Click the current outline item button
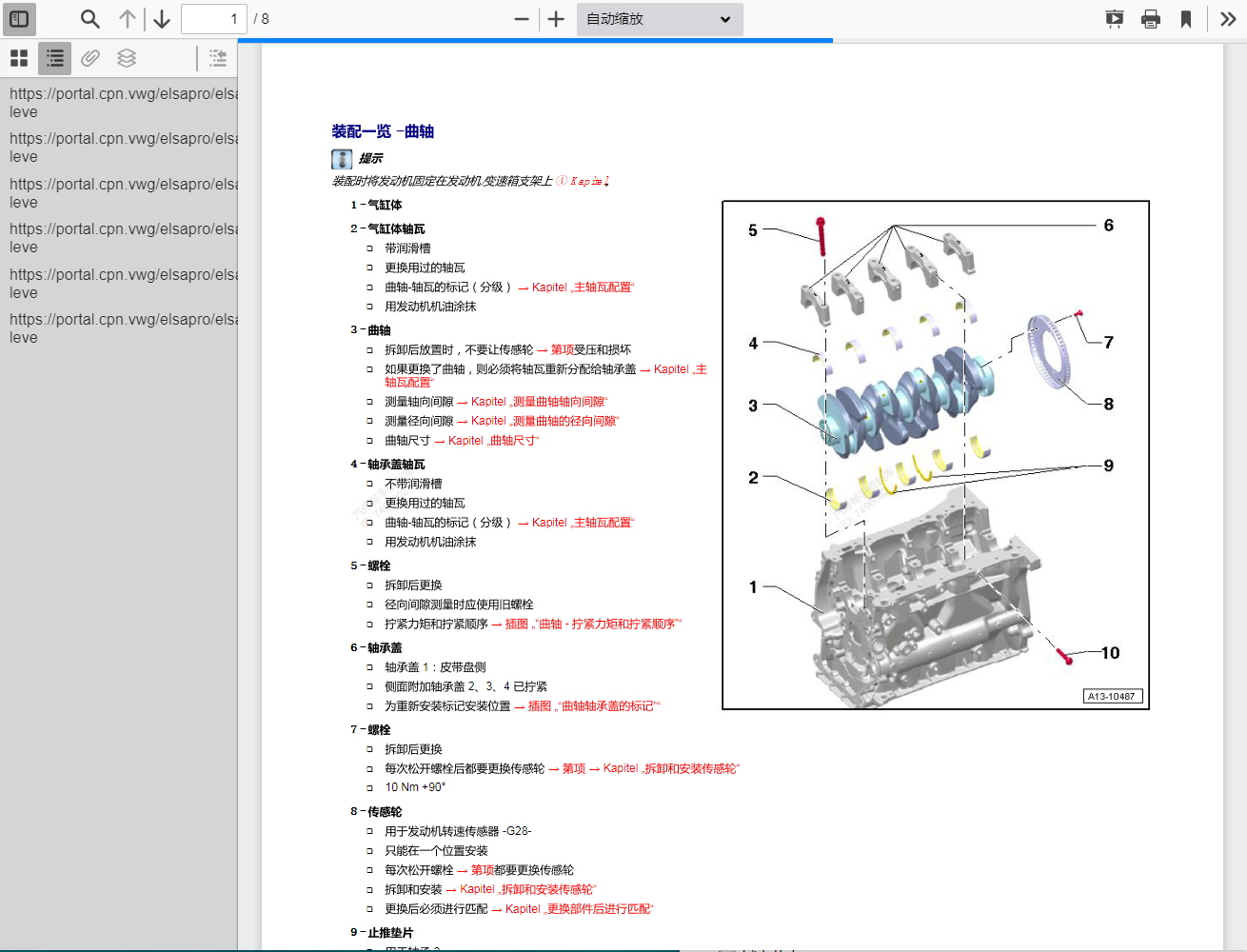This screenshot has width=1247, height=952. [x=218, y=58]
